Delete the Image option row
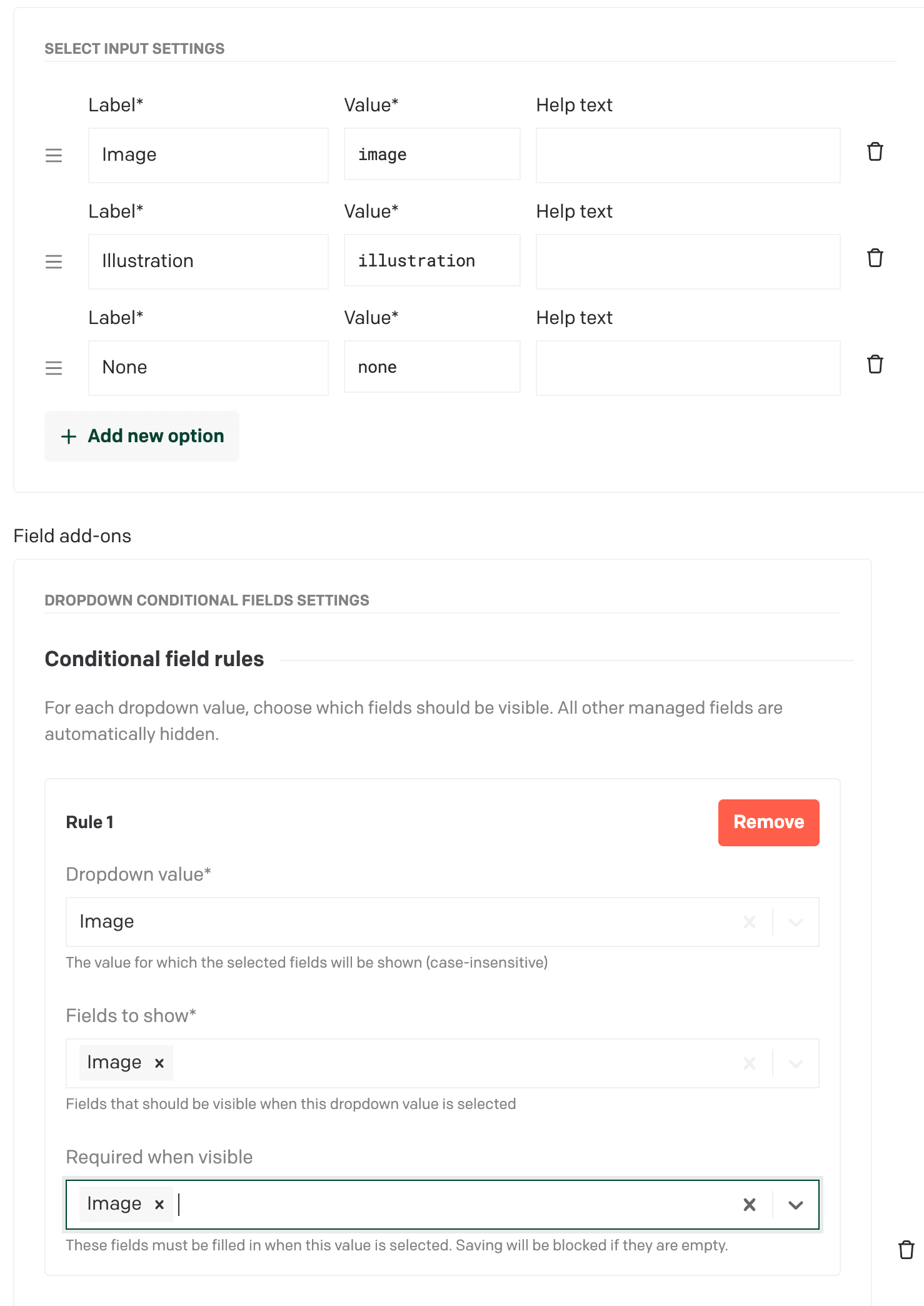Image resolution: width=924 pixels, height=1306 pixels. point(875,152)
